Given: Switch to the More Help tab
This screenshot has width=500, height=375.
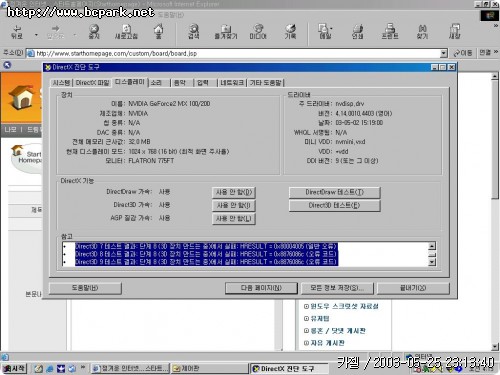Looking at the screenshot, I should (266, 83).
